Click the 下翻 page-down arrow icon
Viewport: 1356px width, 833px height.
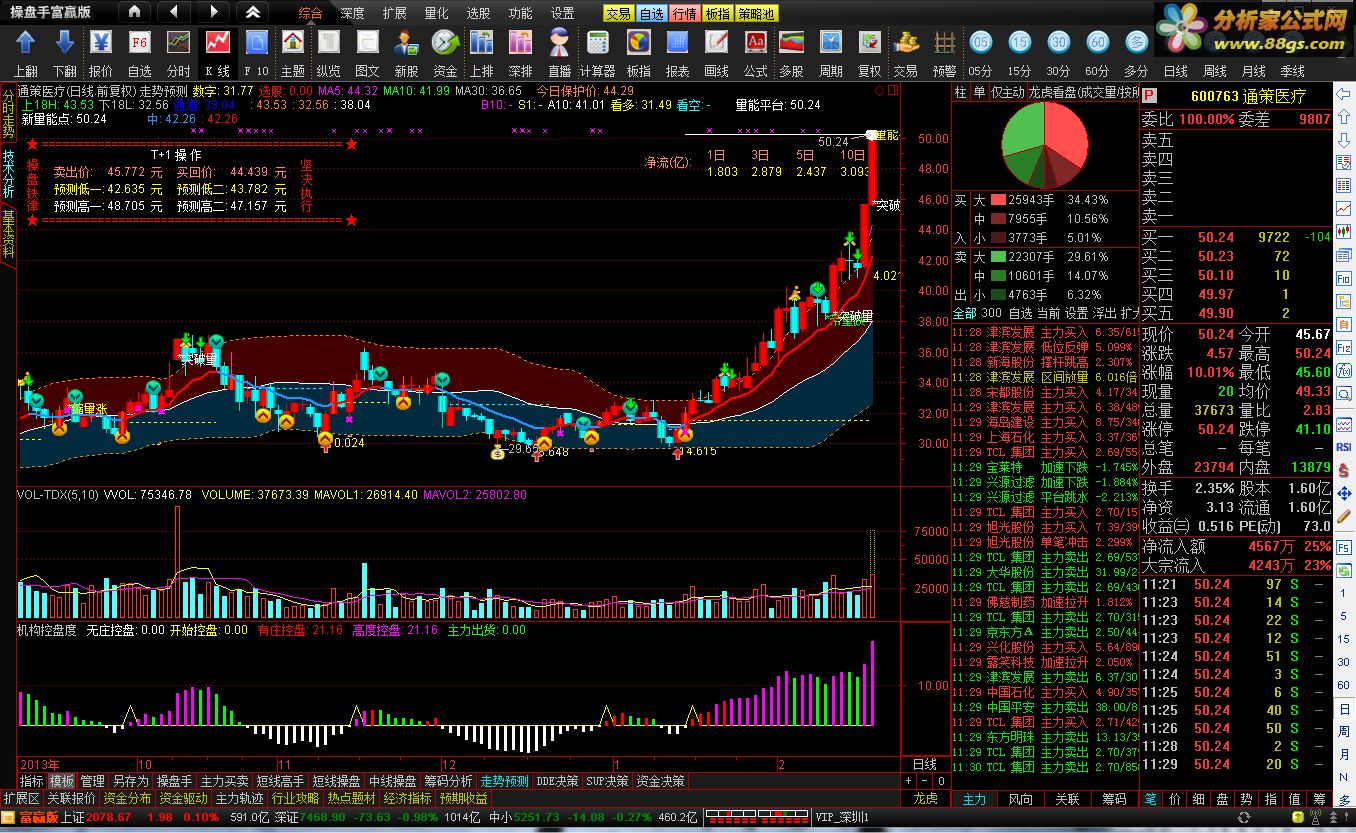(64, 43)
